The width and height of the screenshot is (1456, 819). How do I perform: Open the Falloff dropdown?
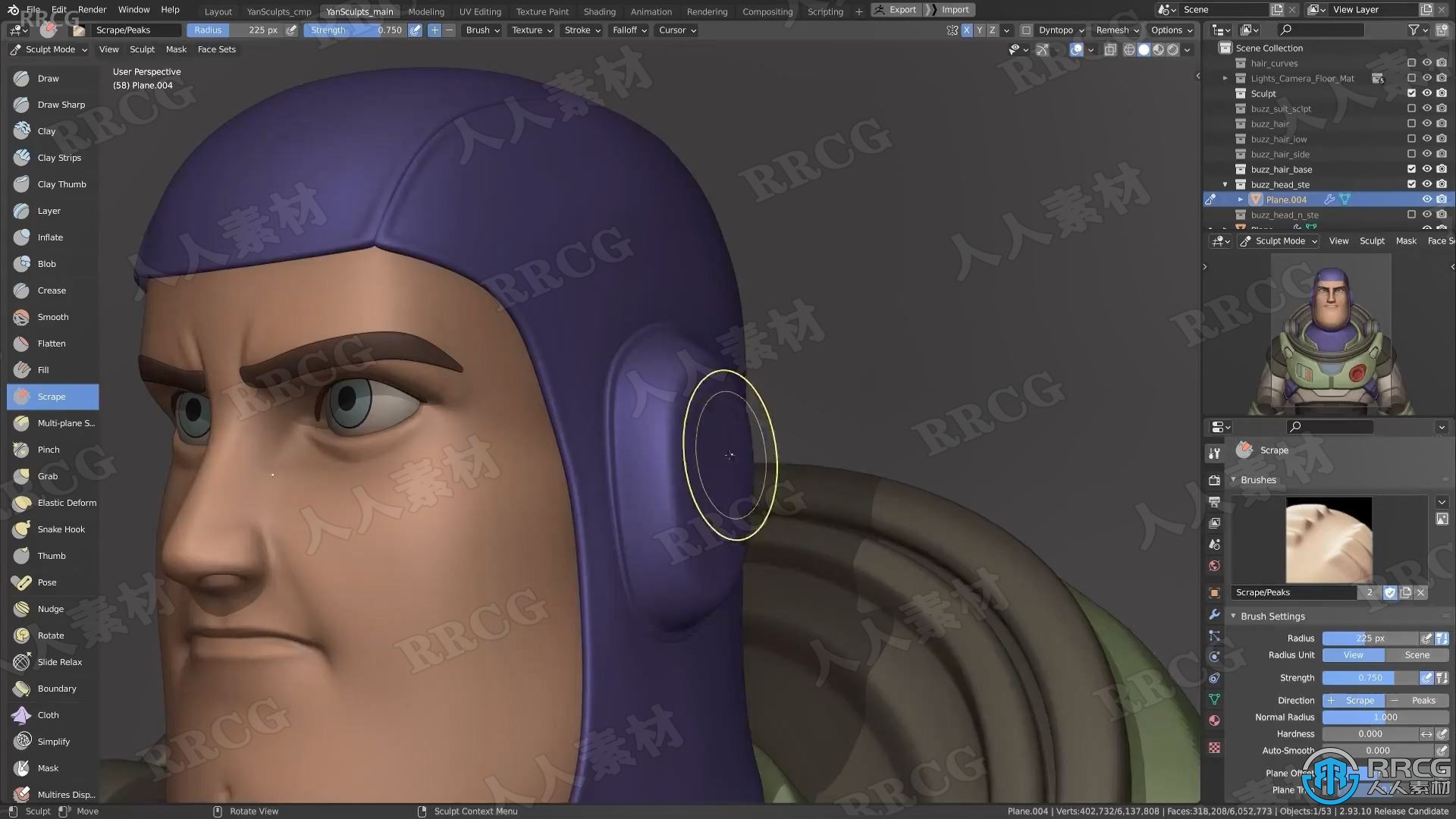coord(629,30)
